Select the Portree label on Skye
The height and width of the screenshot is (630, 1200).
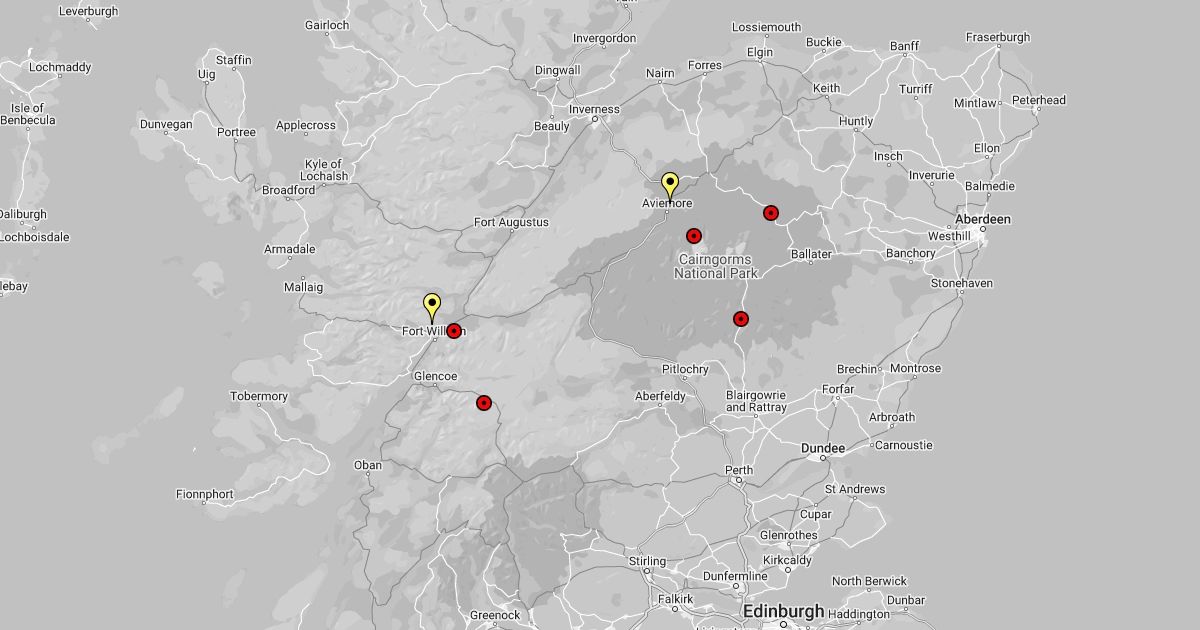tap(236, 132)
